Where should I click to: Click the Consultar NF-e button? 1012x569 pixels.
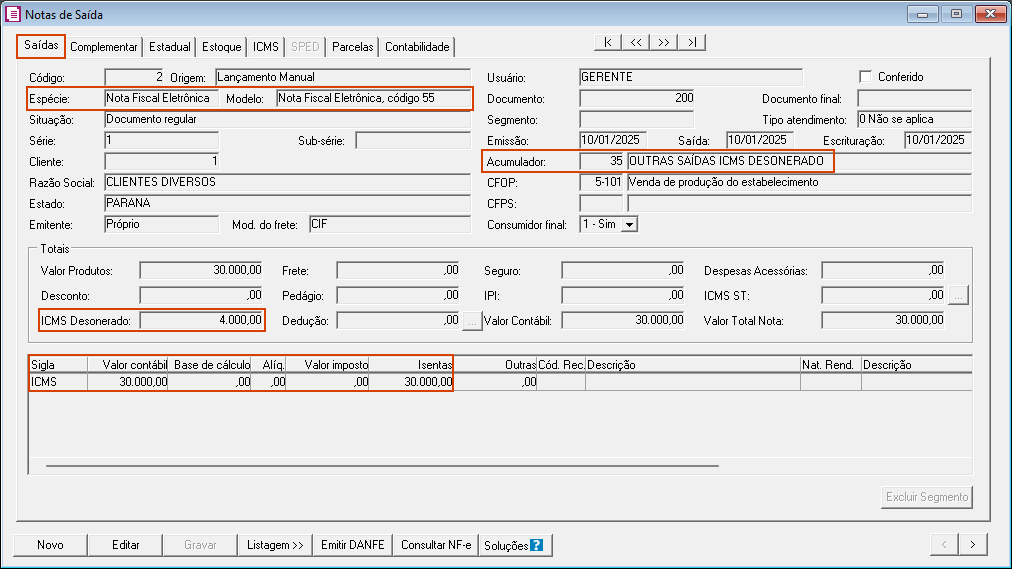point(435,545)
